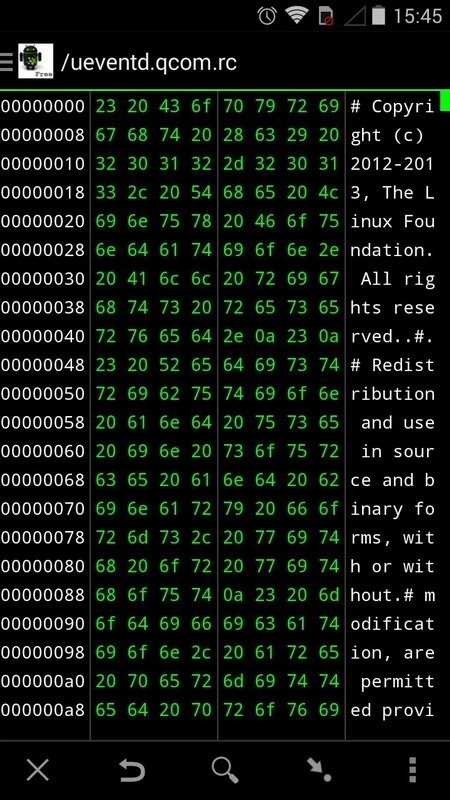This screenshot has height=800, width=450.
Task: Select the ASCII text 'ndation.'
Action: tap(392, 250)
